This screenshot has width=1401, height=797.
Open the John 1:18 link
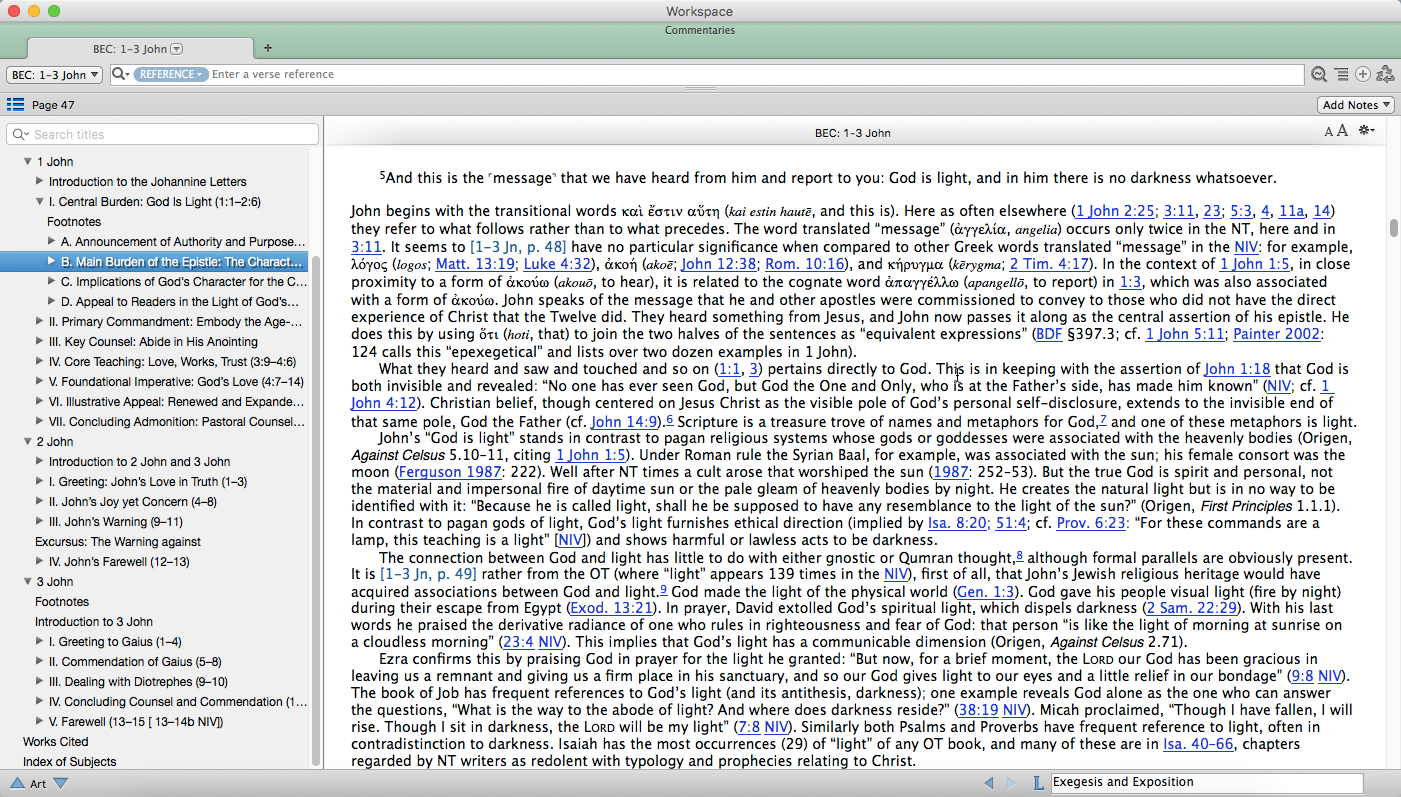[x=1237, y=369]
